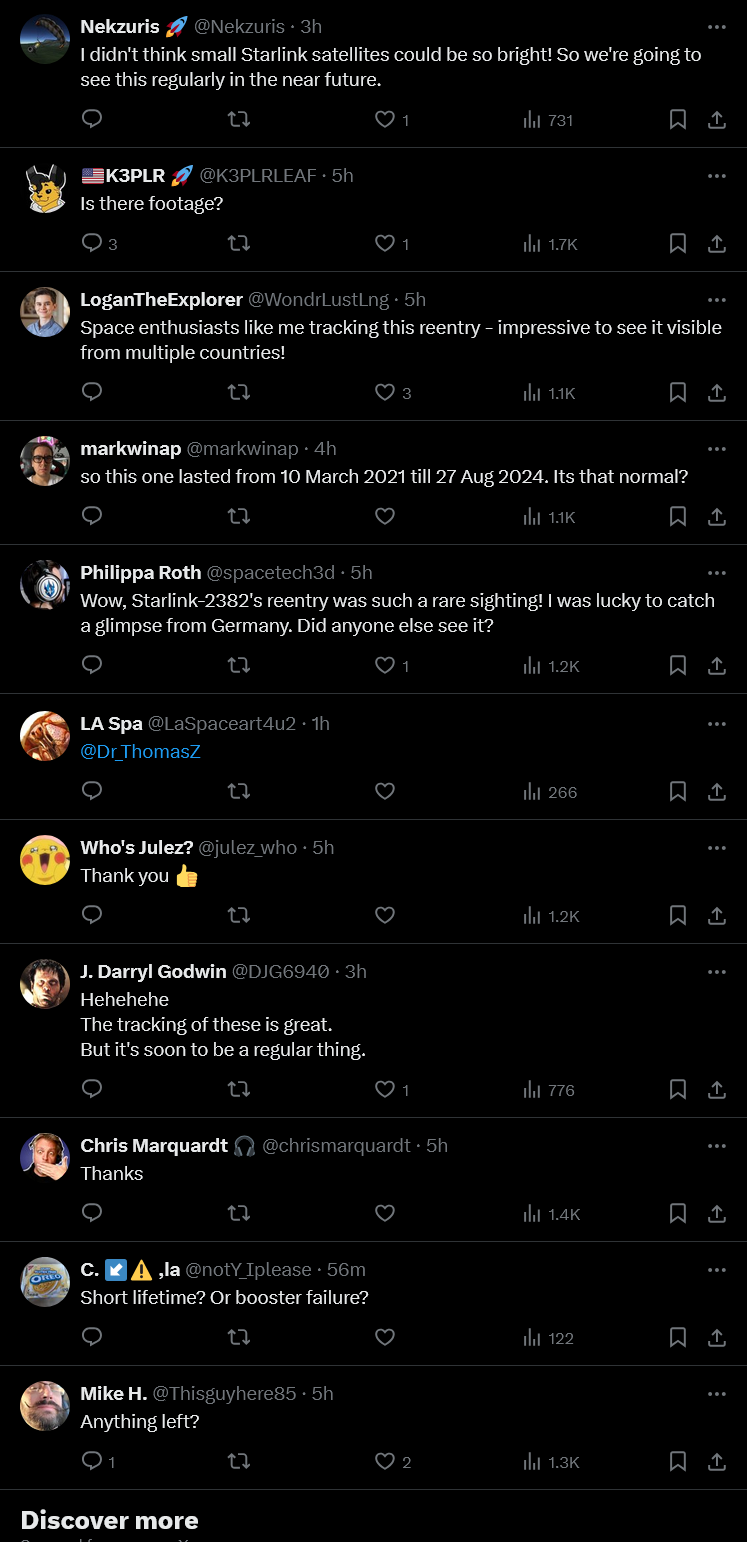Open the @chrismarquardt handle link
The width and height of the screenshot is (747, 1542).
pos(336,1146)
